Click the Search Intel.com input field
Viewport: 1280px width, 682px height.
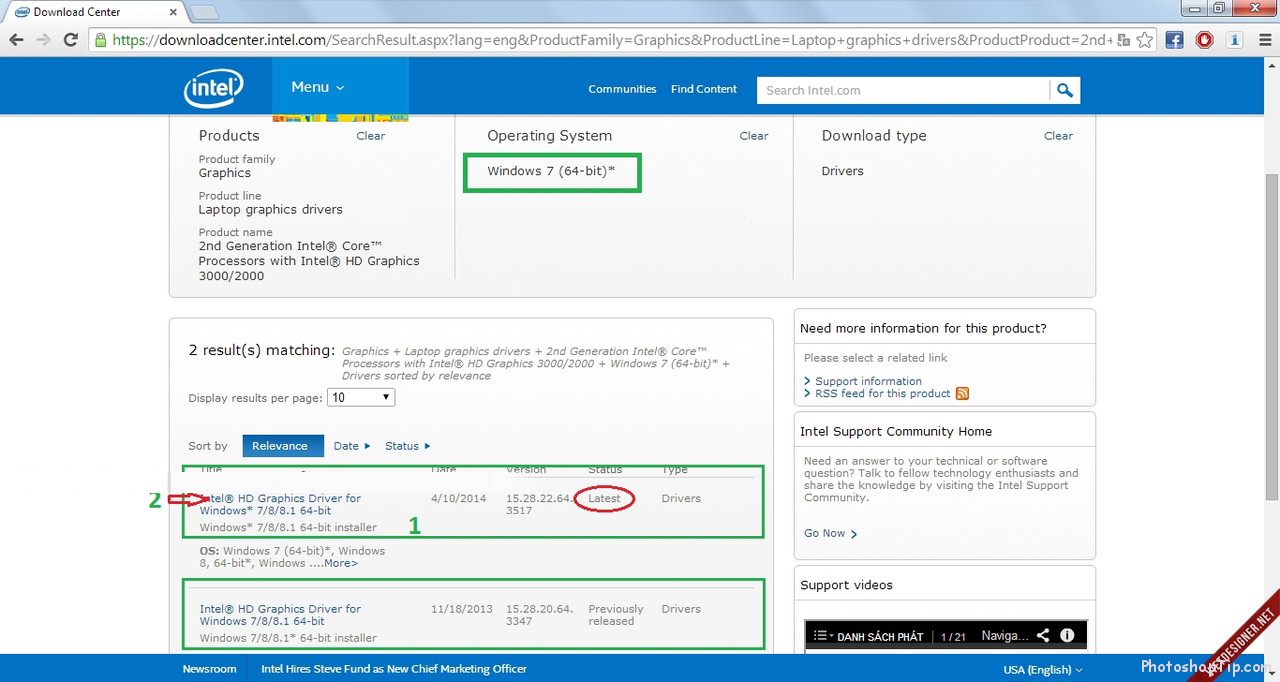pos(904,90)
